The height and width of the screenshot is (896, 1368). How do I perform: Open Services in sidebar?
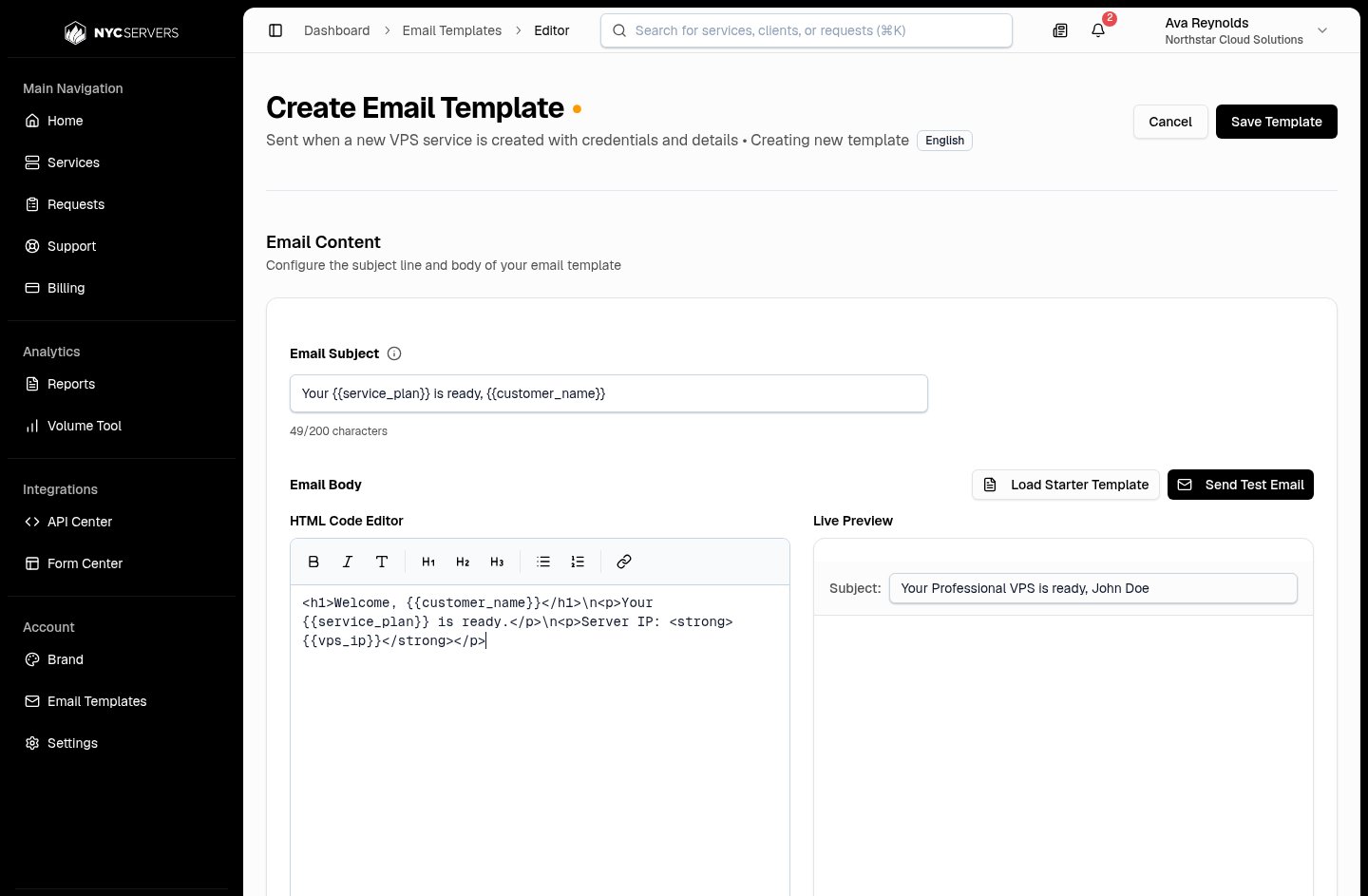[122, 162]
